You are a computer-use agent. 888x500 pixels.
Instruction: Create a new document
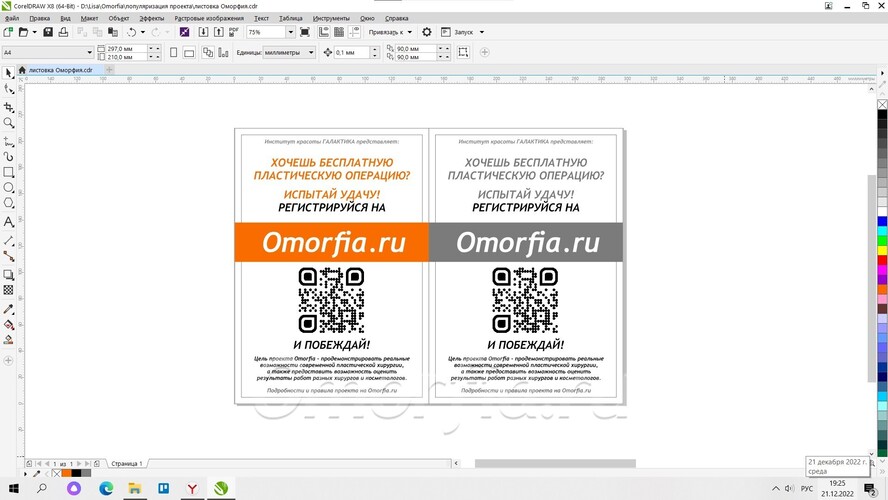point(8,32)
